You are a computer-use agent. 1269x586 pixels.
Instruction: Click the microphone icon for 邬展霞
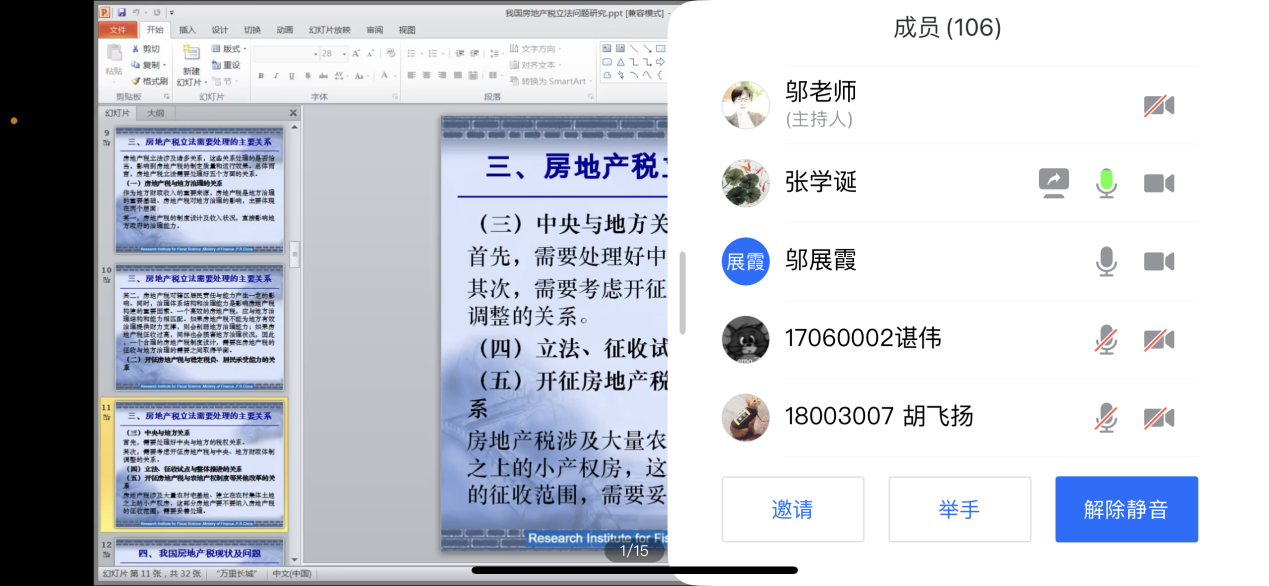click(1106, 261)
